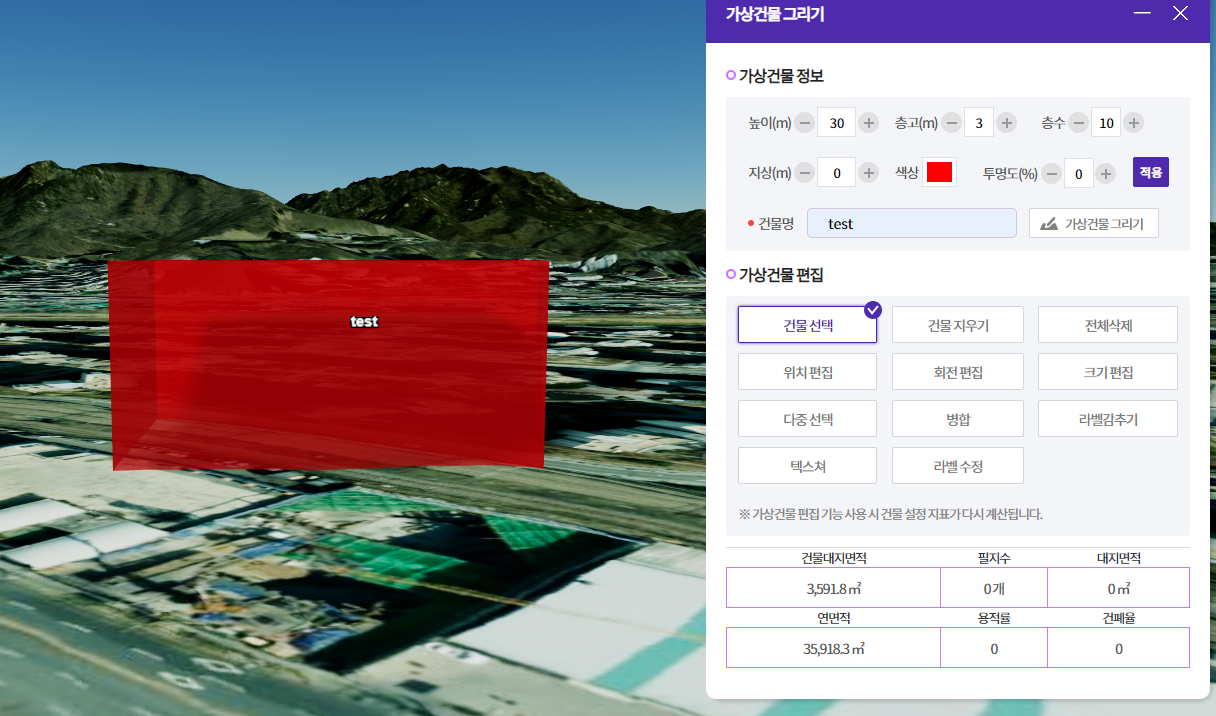Increase 투명도(%) transparency with plus

point(1106,173)
